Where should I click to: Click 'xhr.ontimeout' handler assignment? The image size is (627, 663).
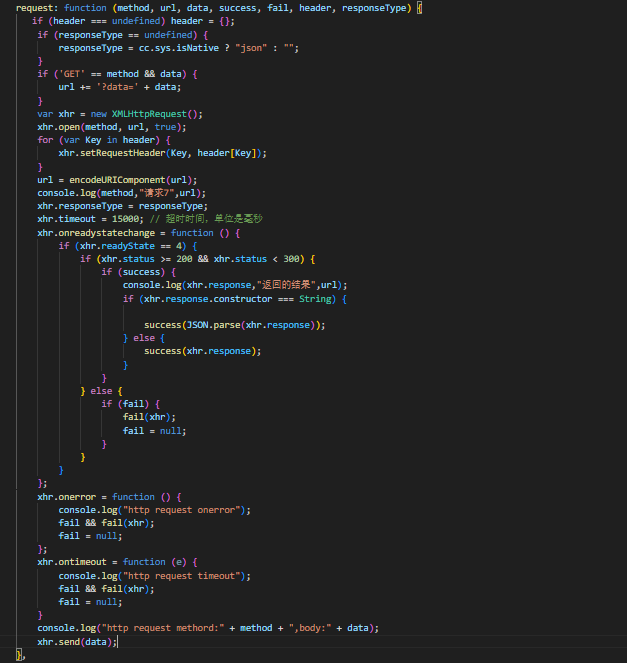point(72,562)
